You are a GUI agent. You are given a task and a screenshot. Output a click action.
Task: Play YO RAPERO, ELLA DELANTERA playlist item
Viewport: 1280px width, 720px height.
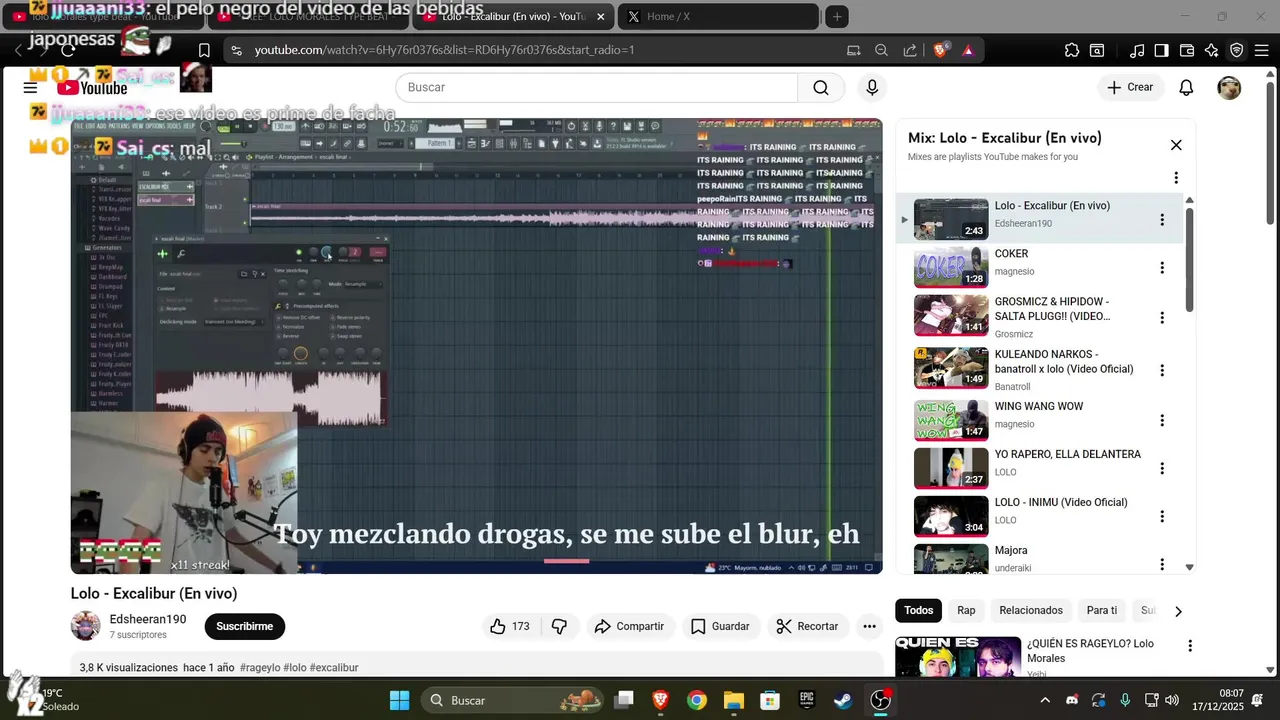pos(1038,467)
